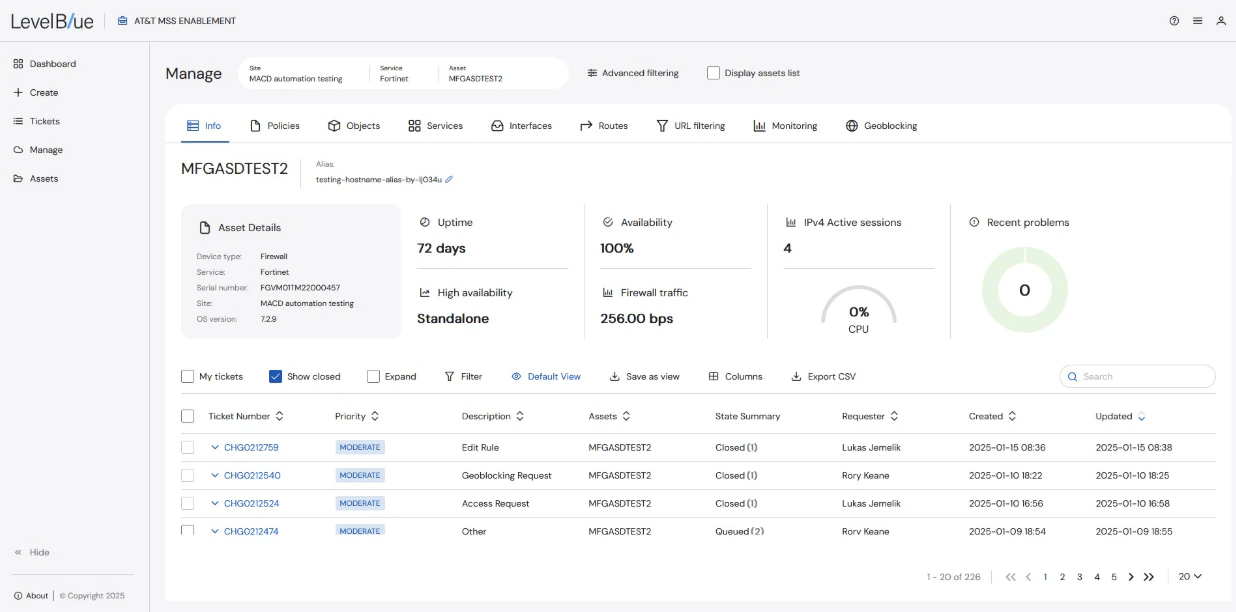
Task: Sort by the Priority column arrows
Action: pos(375,416)
